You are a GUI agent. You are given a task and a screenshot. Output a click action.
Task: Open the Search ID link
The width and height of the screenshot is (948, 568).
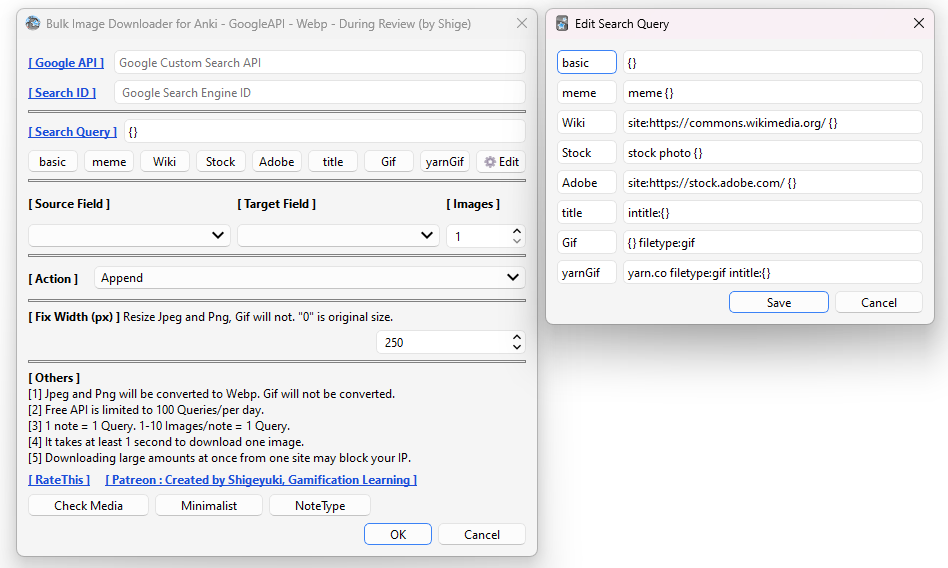[x=64, y=93]
